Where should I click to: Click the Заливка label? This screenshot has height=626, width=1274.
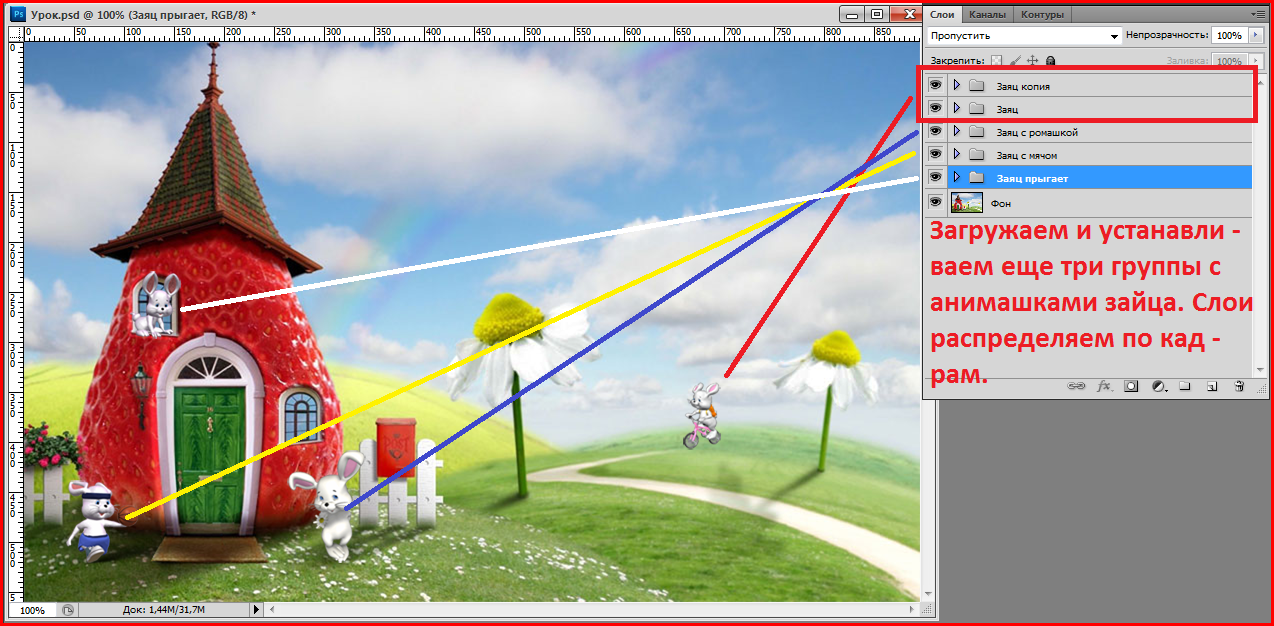pyautogui.click(x=1186, y=61)
